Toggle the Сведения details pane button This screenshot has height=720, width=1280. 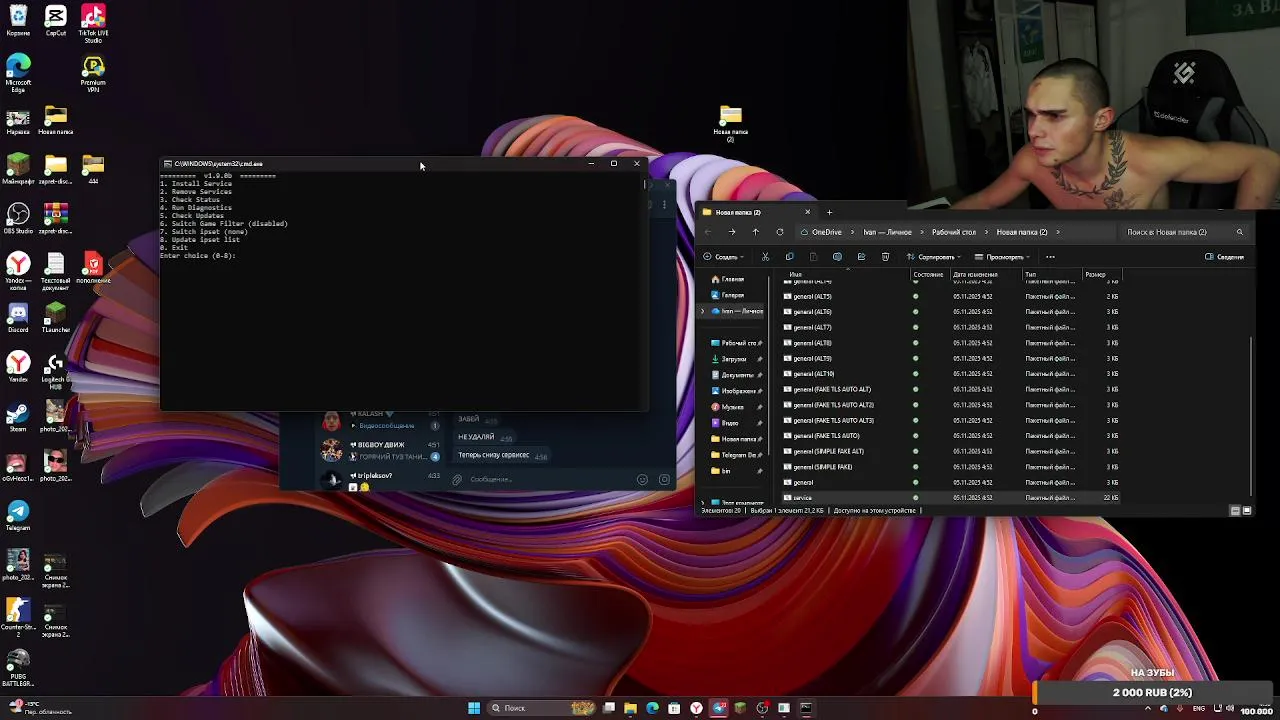pyautogui.click(x=1224, y=257)
